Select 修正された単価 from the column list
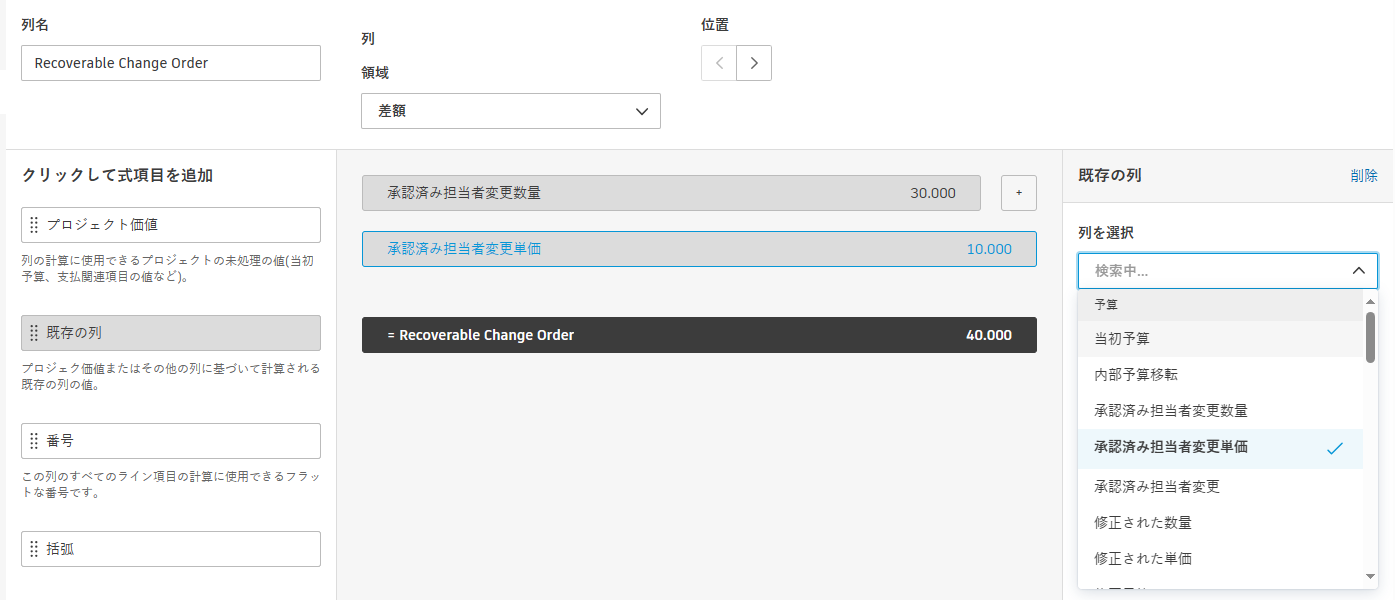Viewport: 1395px width, 600px height. pos(1220,559)
